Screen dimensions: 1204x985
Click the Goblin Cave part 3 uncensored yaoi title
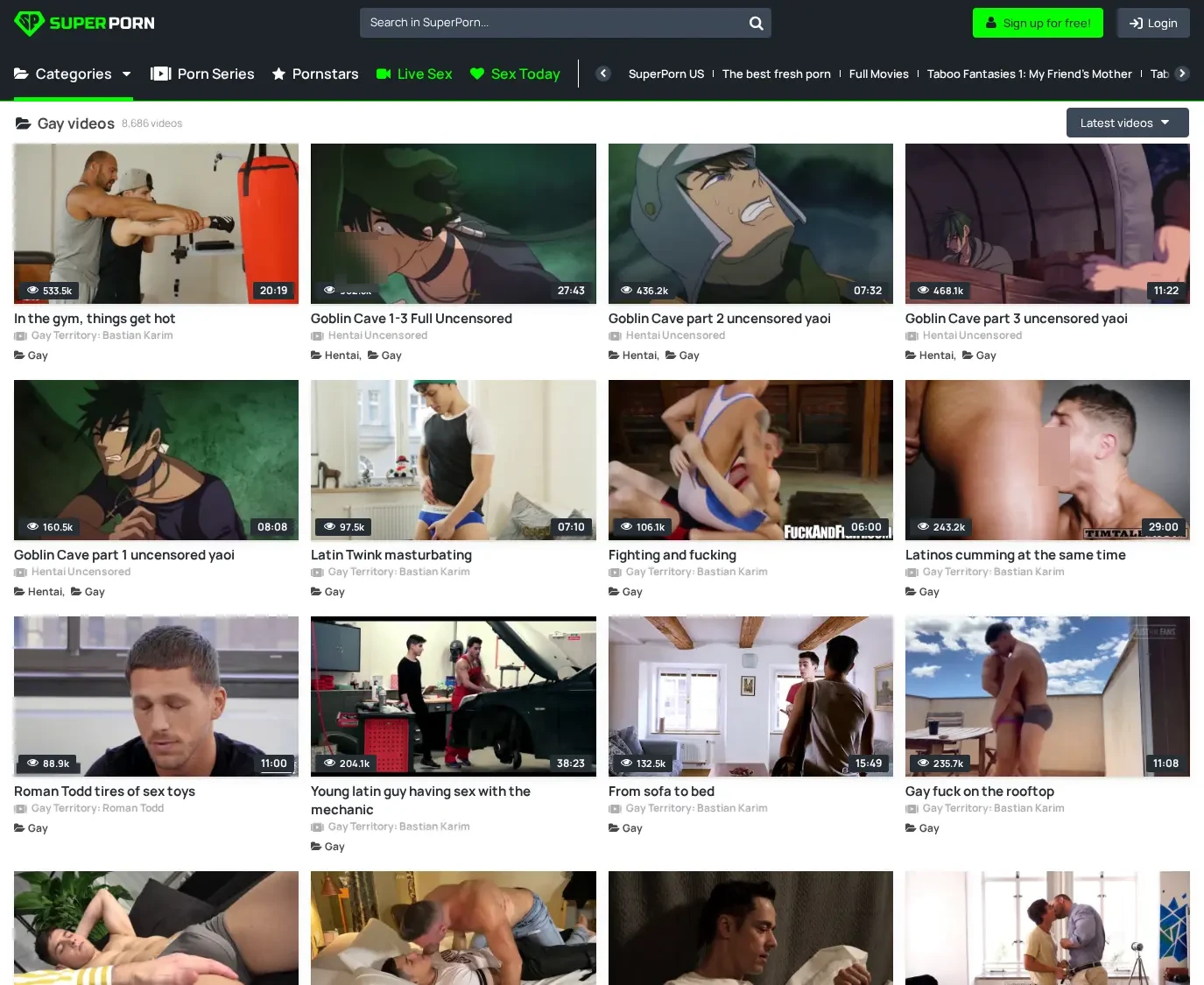[1016, 319]
